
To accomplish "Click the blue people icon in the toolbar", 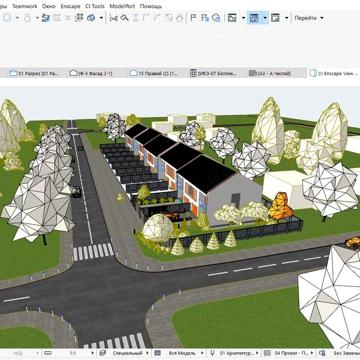I will click(46, 18).
